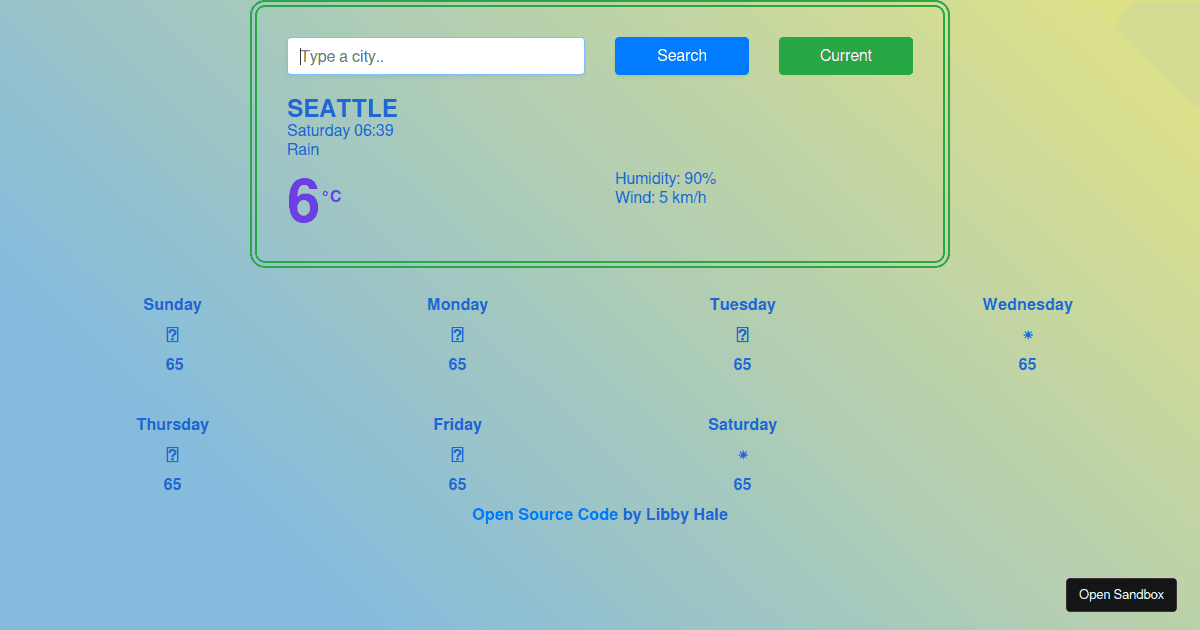1200x630 pixels.
Task: Click the Wind 5 km/h reading
Action: click(x=661, y=197)
